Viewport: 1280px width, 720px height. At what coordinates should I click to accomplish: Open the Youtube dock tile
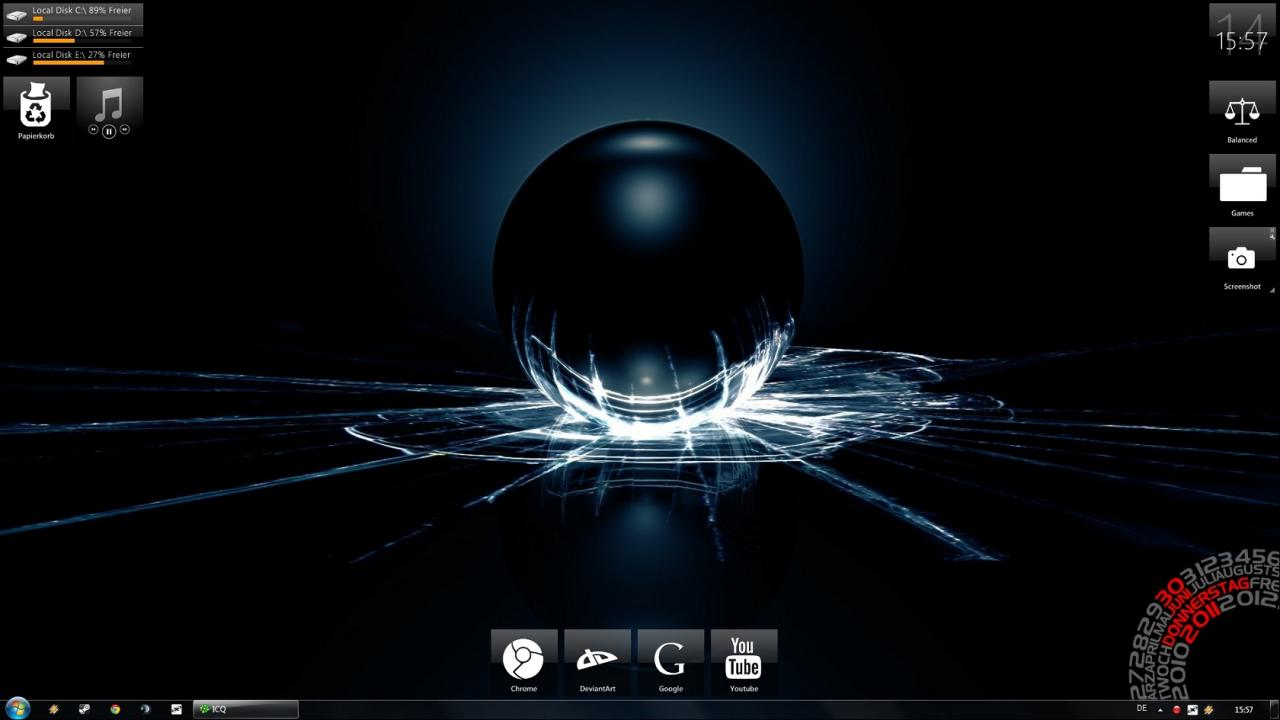pos(743,661)
